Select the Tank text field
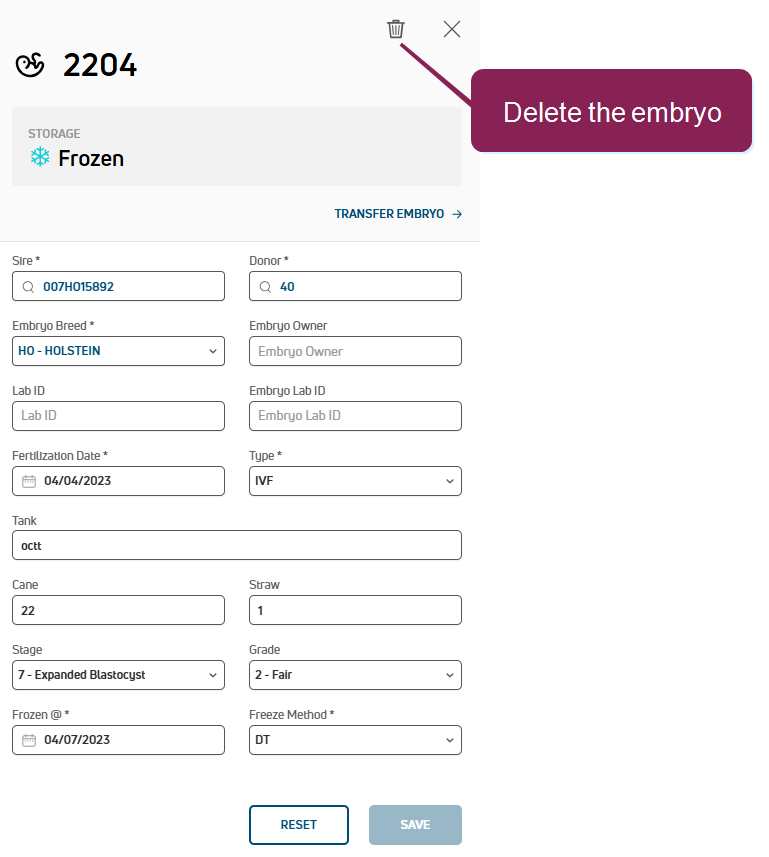The image size is (769, 857). click(237, 546)
